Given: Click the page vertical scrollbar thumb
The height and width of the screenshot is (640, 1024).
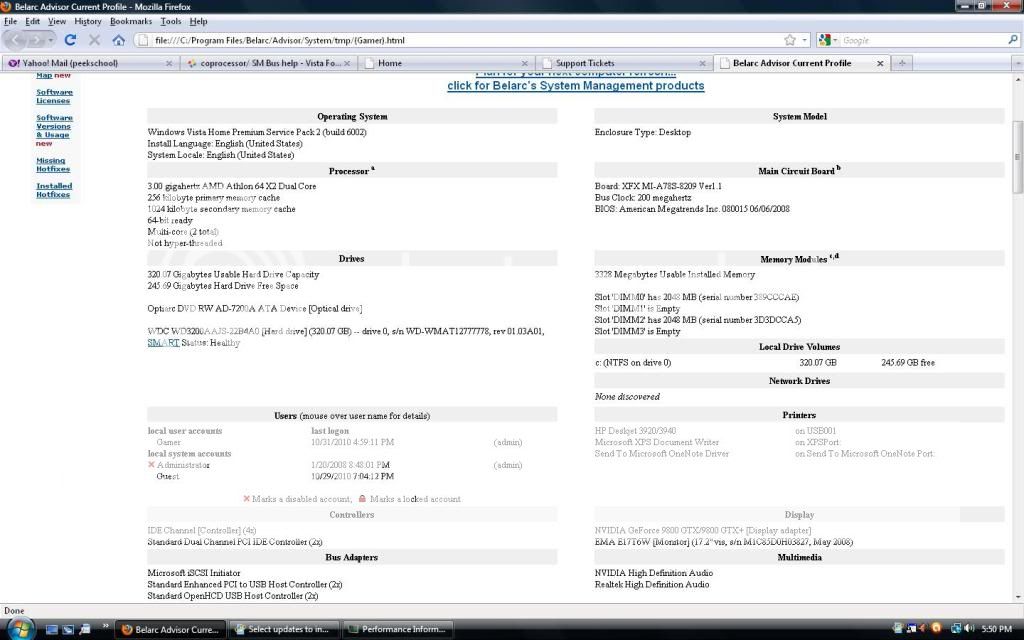Looking at the screenshot, I should coord(1017,157).
